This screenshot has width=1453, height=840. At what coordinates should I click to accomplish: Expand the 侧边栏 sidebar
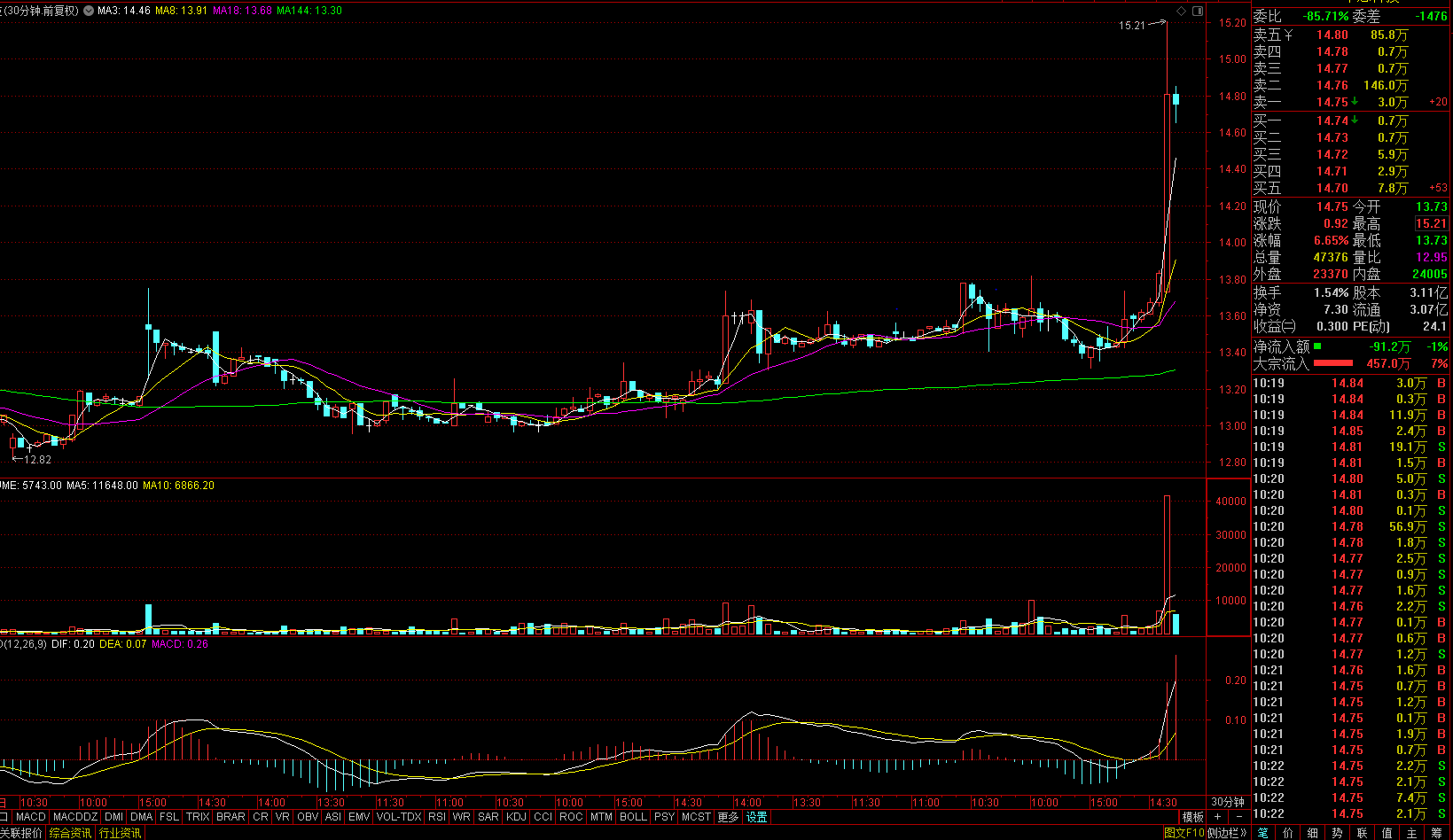point(1228,833)
